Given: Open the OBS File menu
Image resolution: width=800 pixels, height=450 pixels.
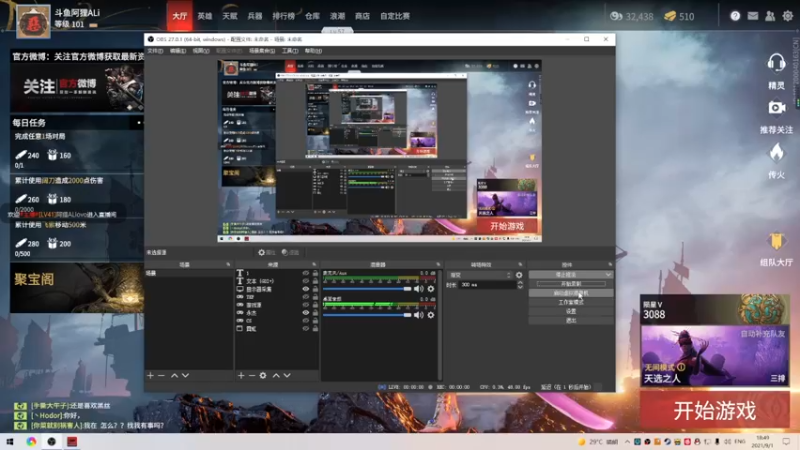Looking at the screenshot, I should 155,51.
